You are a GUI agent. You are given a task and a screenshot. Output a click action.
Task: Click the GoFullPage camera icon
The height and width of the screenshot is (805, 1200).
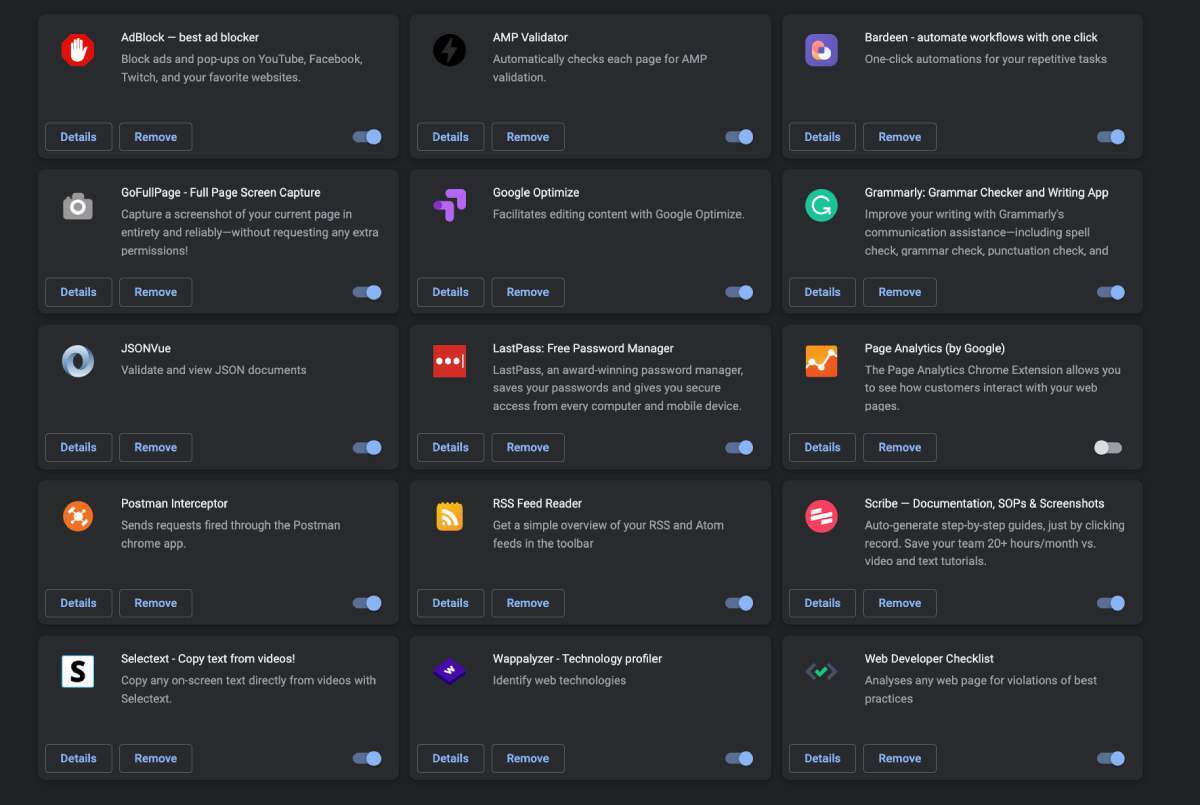coord(77,206)
